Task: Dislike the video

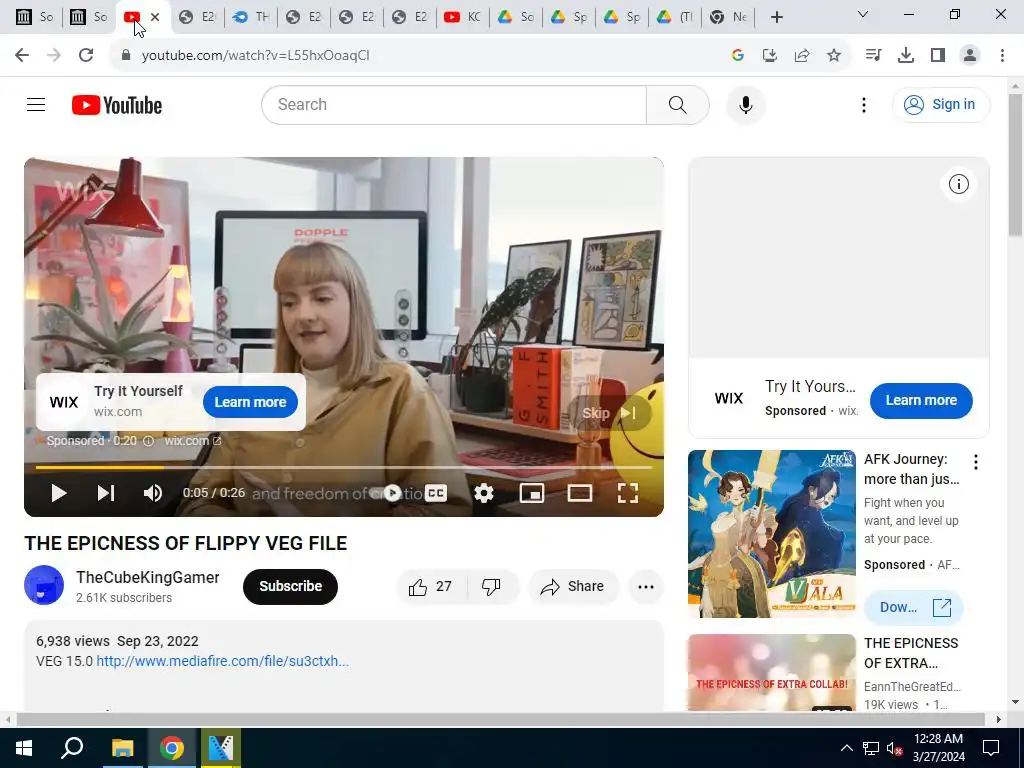Action: 491,586
